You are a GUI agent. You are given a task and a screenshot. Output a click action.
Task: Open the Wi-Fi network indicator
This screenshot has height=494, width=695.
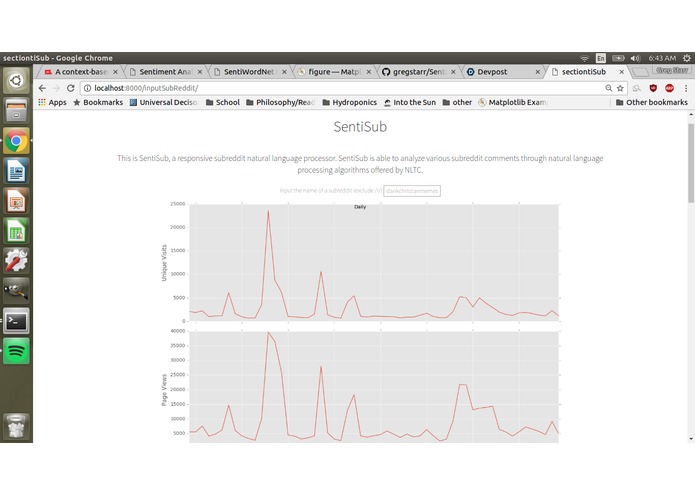tap(584, 58)
